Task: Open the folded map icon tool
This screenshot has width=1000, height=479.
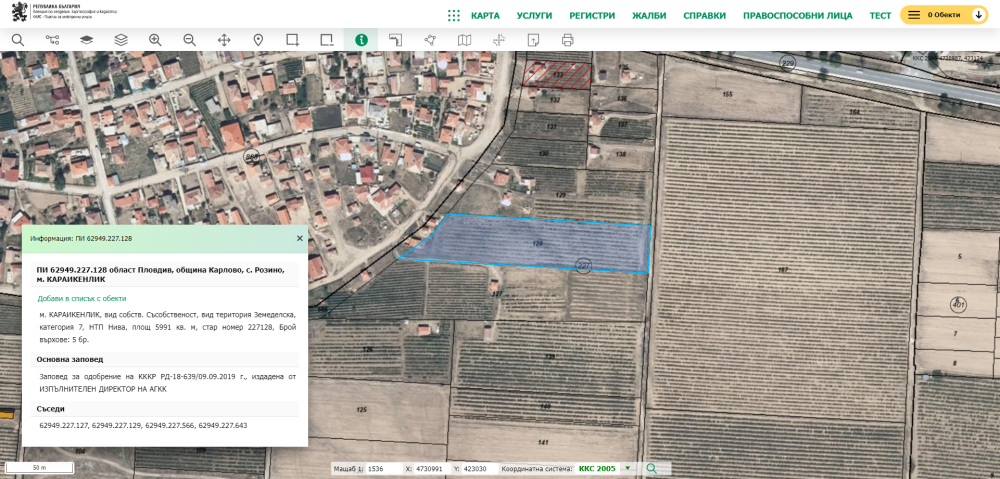Action: [x=464, y=40]
